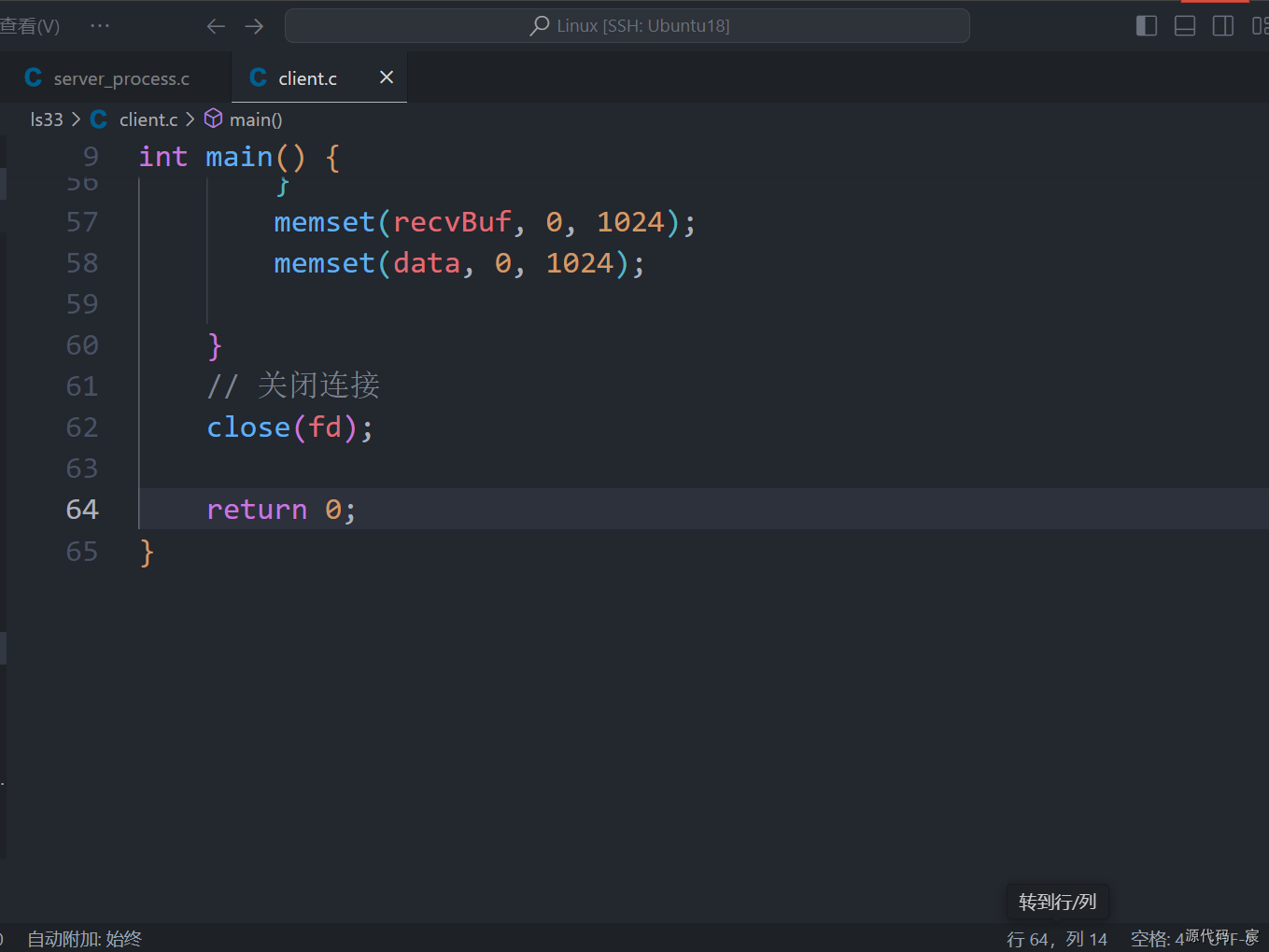Click the C icon in the breadcrumb
Viewport: 1269px width, 952px height.
99,119
